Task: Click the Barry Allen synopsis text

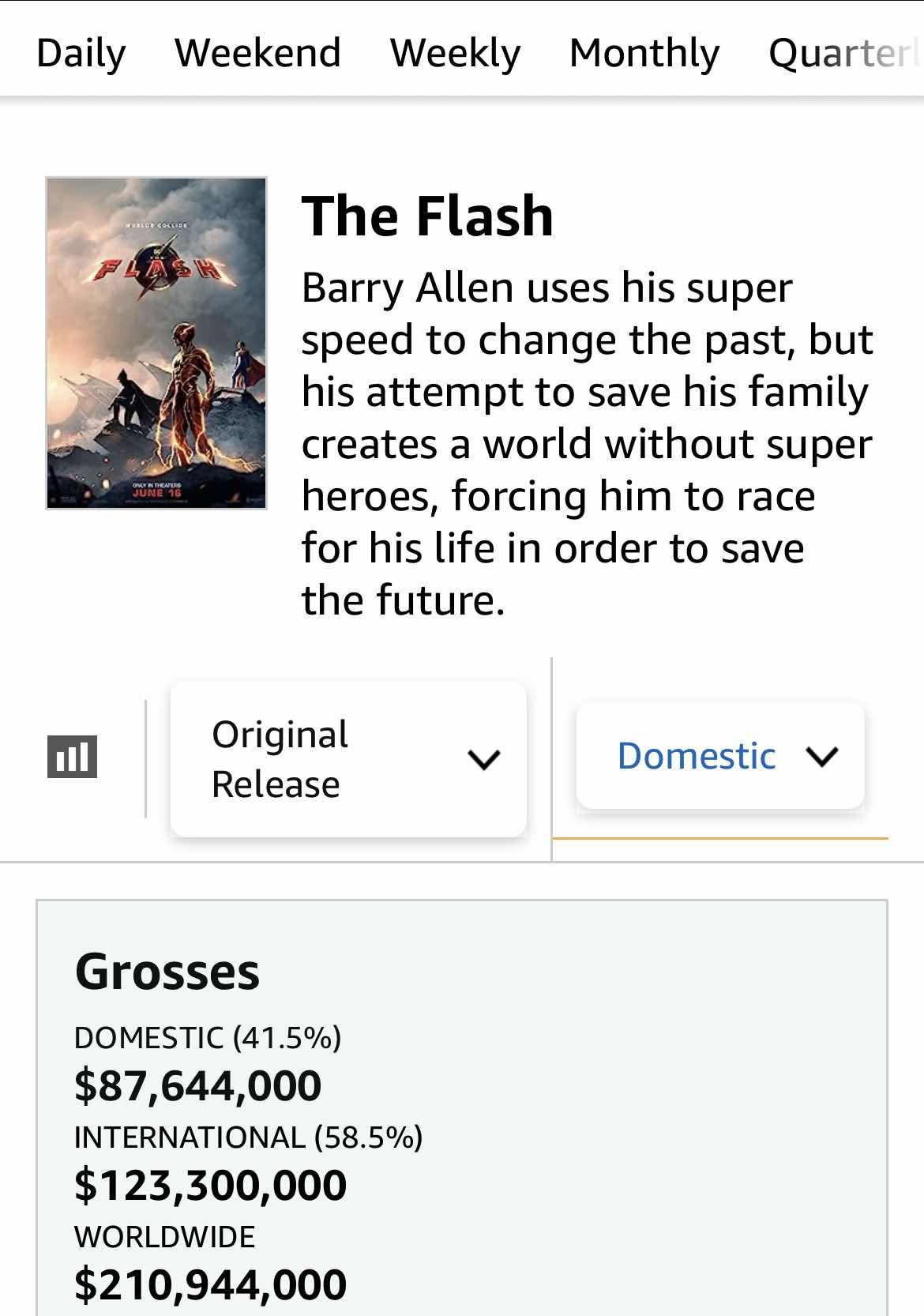Action: click(x=586, y=443)
